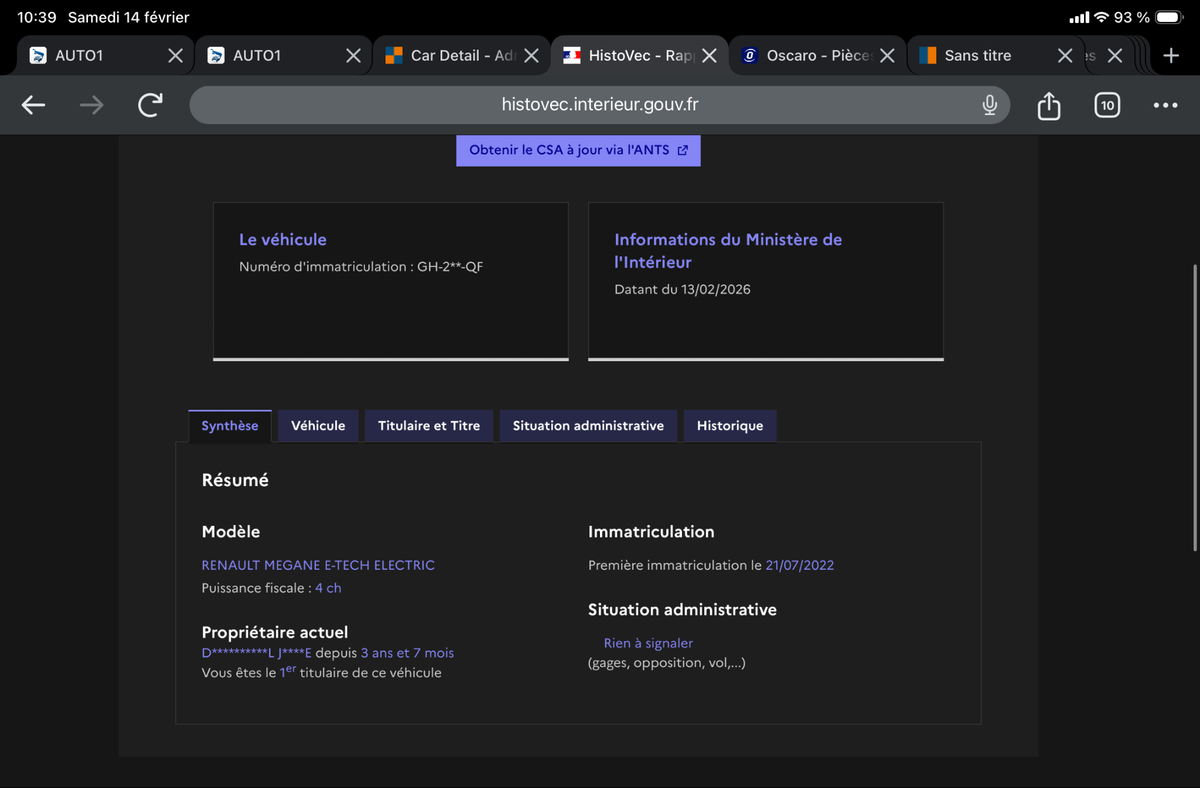Click the page vertical scrollbar
This screenshot has height=788, width=1200.
pos(1194,407)
